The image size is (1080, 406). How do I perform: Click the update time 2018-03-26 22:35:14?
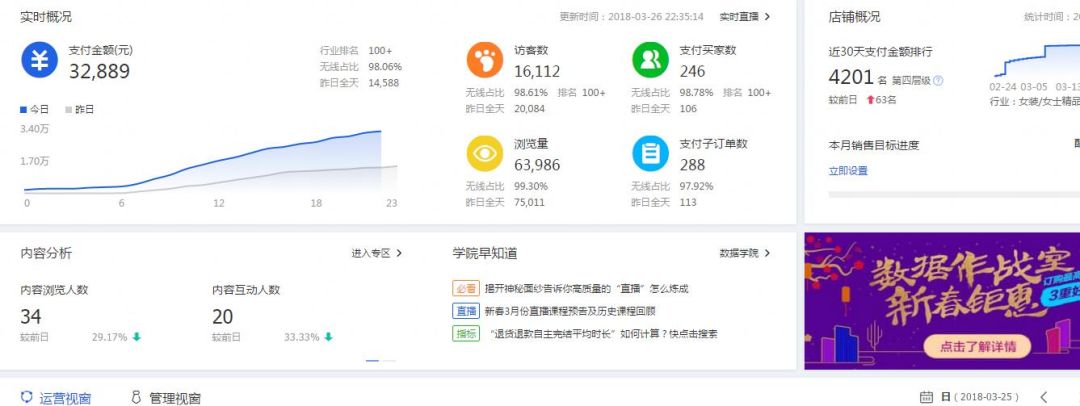(x=656, y=17)
